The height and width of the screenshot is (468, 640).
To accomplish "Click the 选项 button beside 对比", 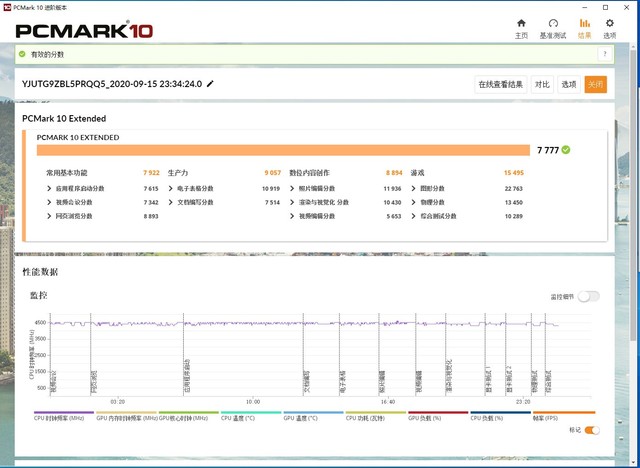I will 569,84.
